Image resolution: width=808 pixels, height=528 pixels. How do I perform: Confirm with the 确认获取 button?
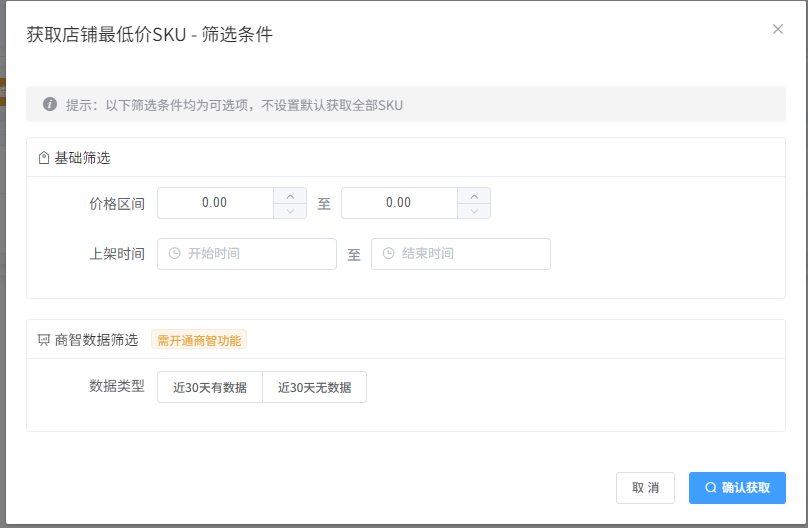point(737,488)
